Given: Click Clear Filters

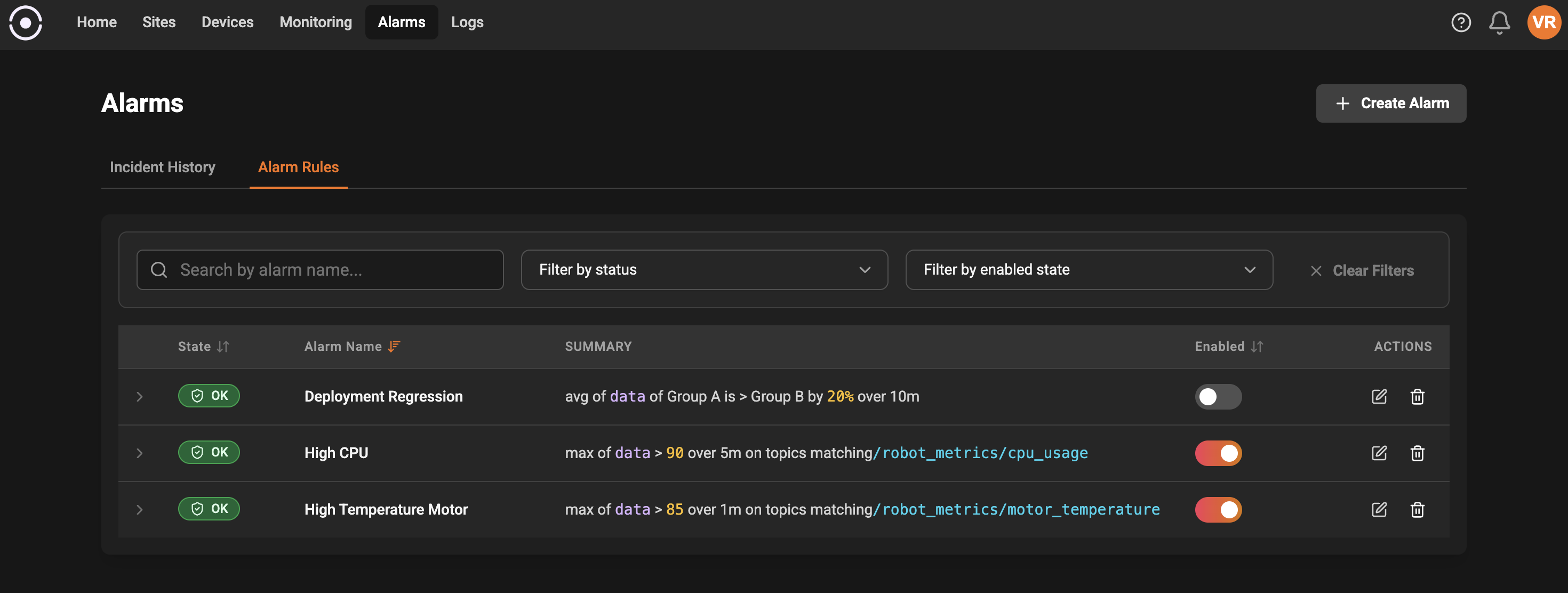Looking at the screenshot, I should [1362, 270].
